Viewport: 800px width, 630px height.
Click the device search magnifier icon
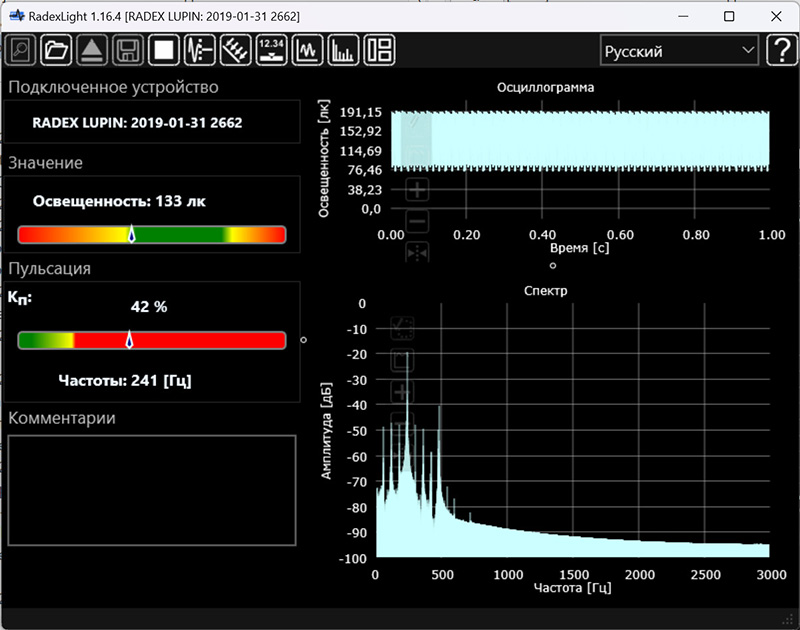point(22,50)
